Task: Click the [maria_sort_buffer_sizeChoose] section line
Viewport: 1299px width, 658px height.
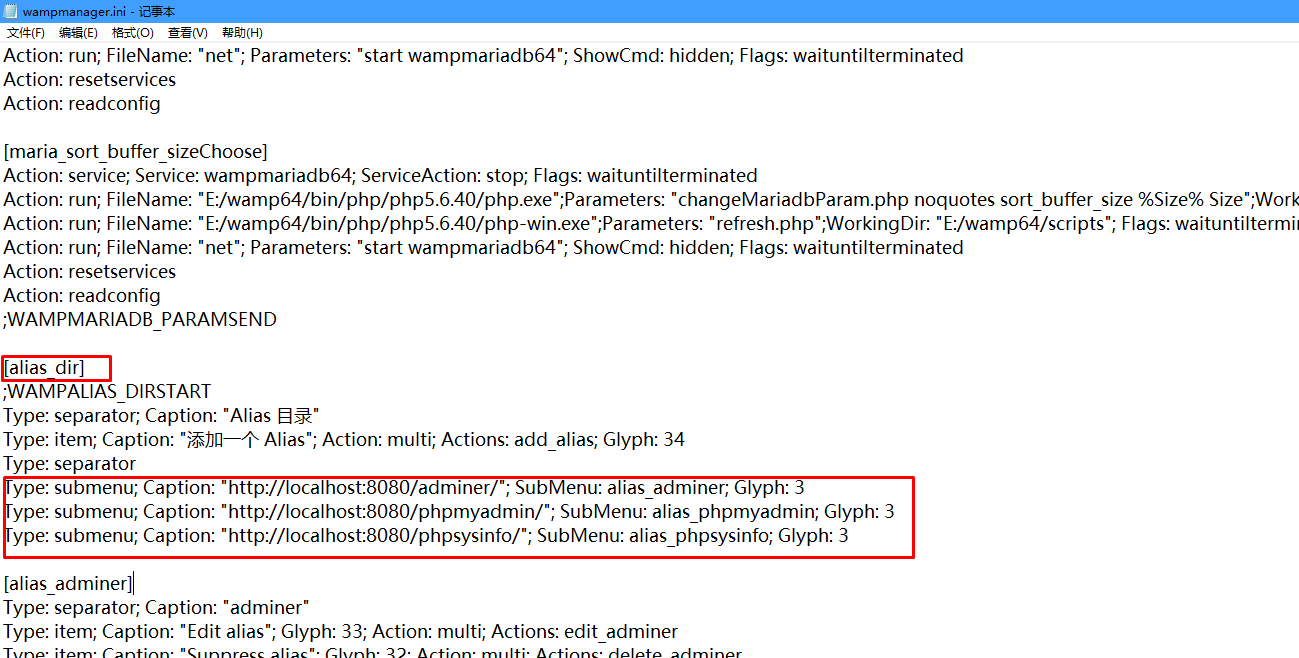Action: (x=136, y=152)
